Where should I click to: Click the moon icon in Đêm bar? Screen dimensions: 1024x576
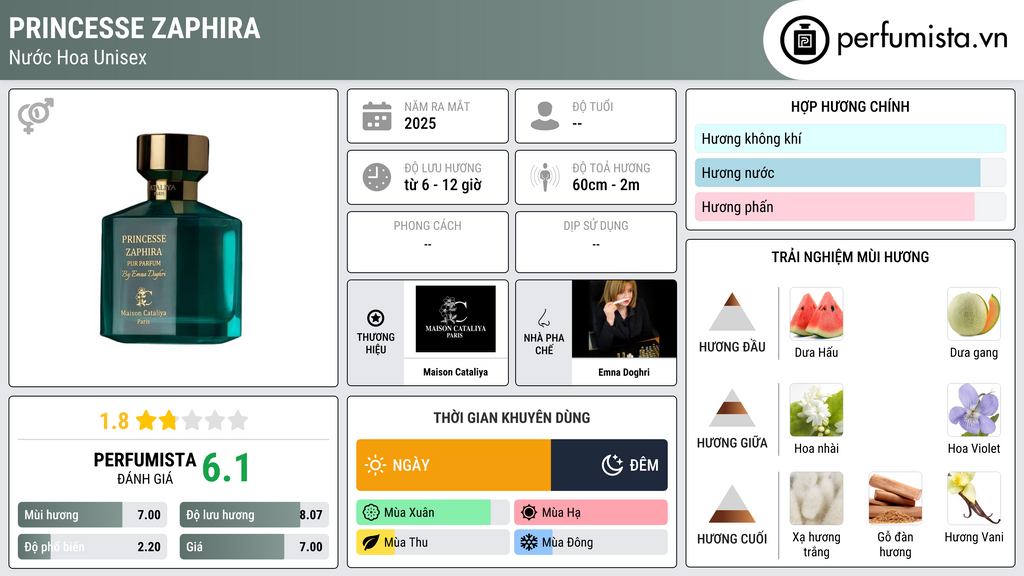[612, 465]
